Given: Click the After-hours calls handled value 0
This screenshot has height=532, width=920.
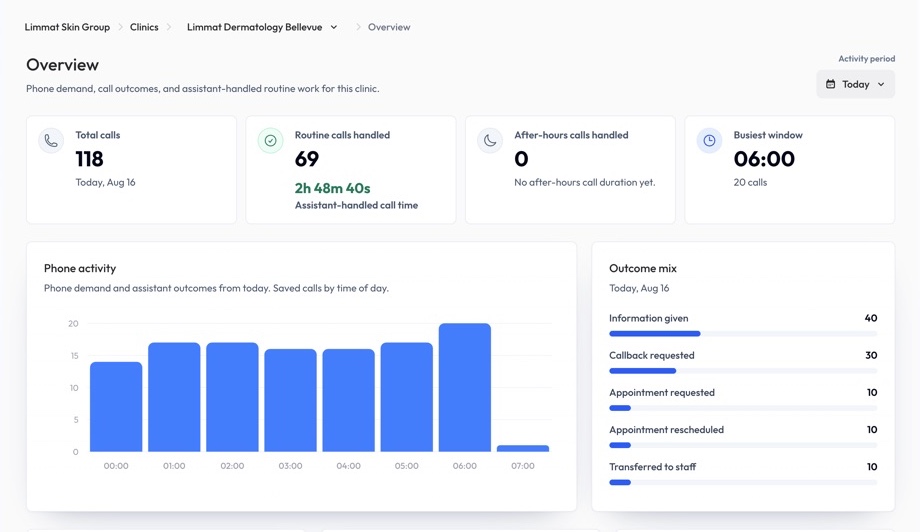Looking at the screenshot, I should [521, 159].
